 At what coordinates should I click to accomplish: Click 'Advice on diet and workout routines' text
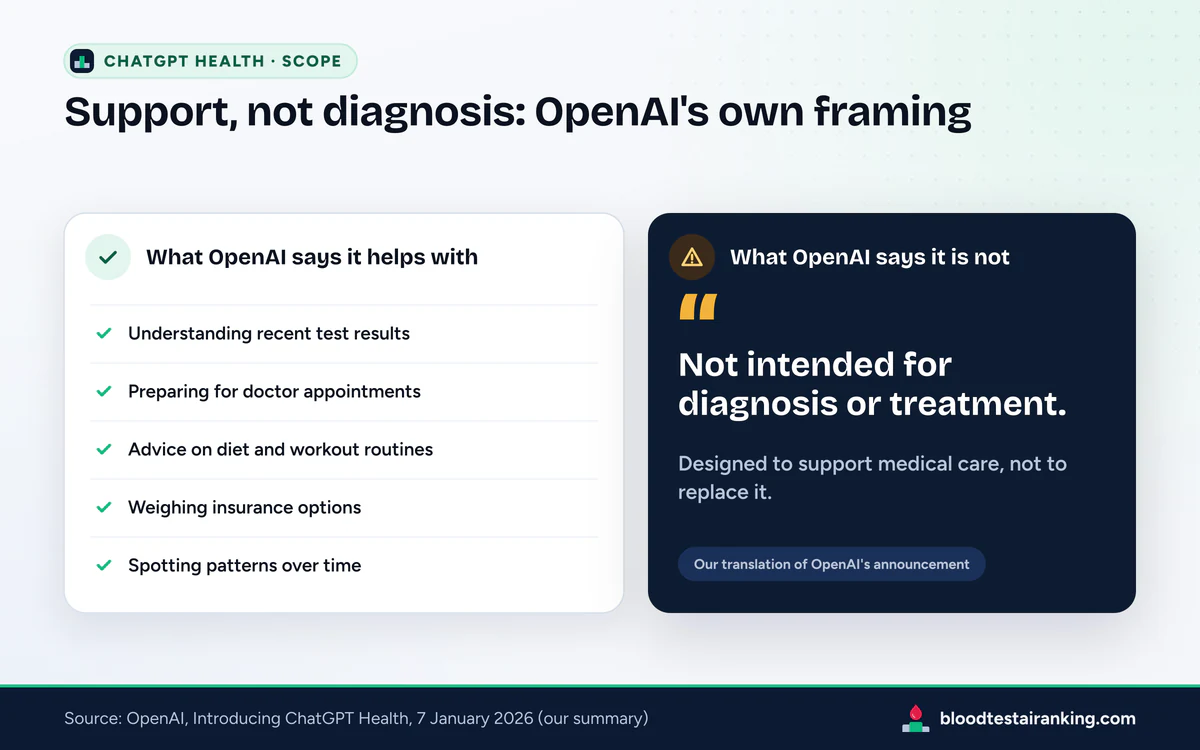click(x=281, y=449)
